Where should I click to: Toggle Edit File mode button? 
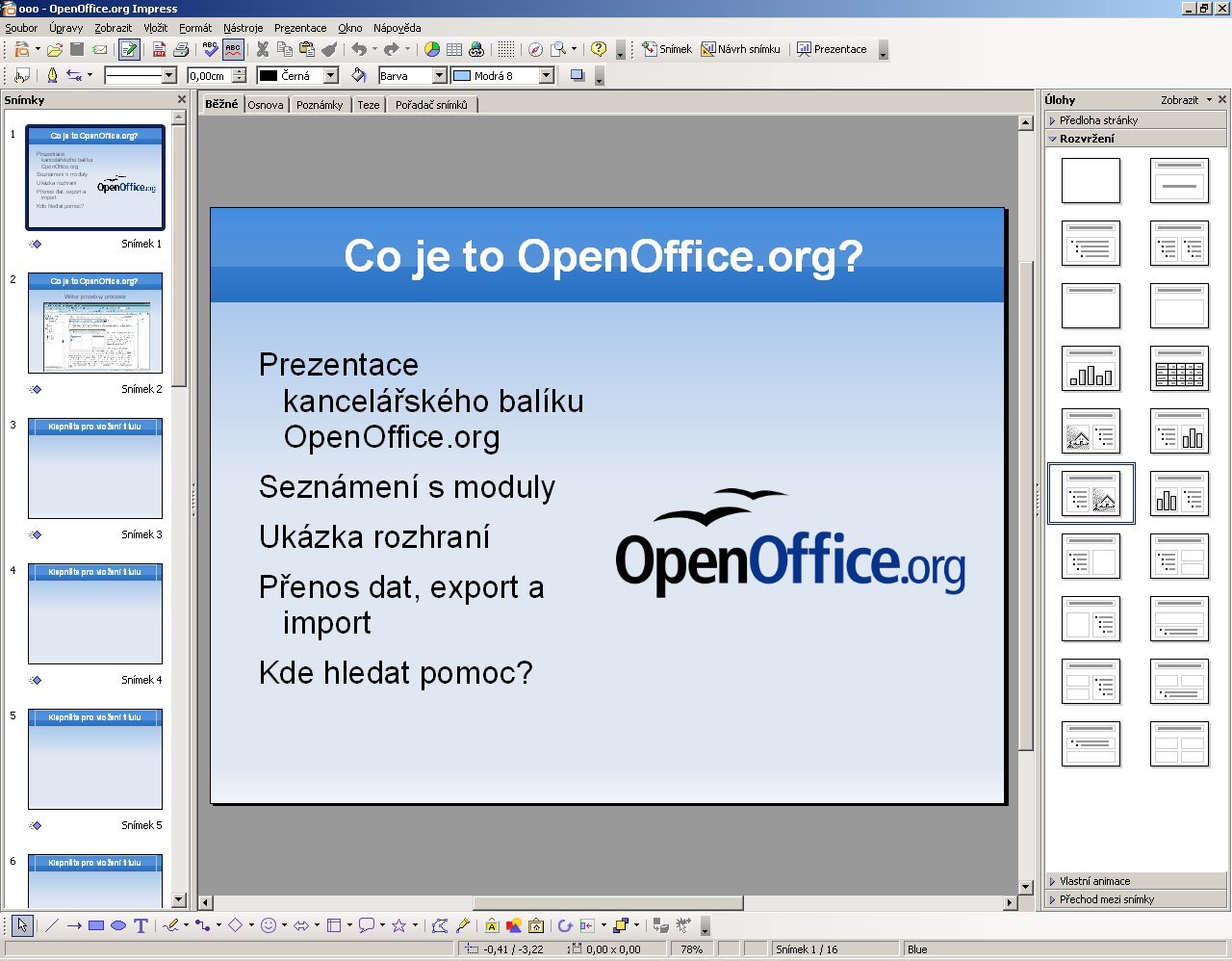click(129, 49)
